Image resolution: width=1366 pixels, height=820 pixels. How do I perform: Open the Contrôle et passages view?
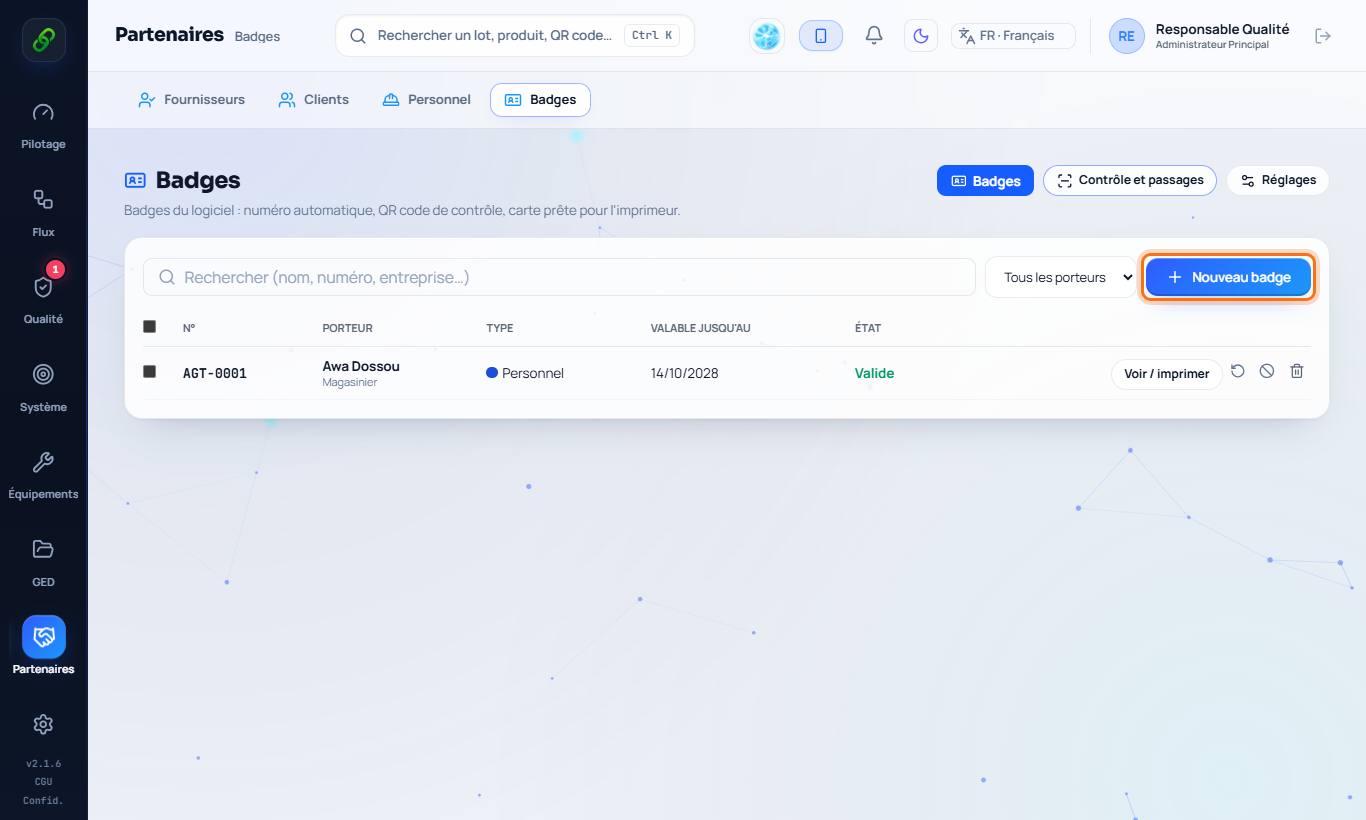1130,180
